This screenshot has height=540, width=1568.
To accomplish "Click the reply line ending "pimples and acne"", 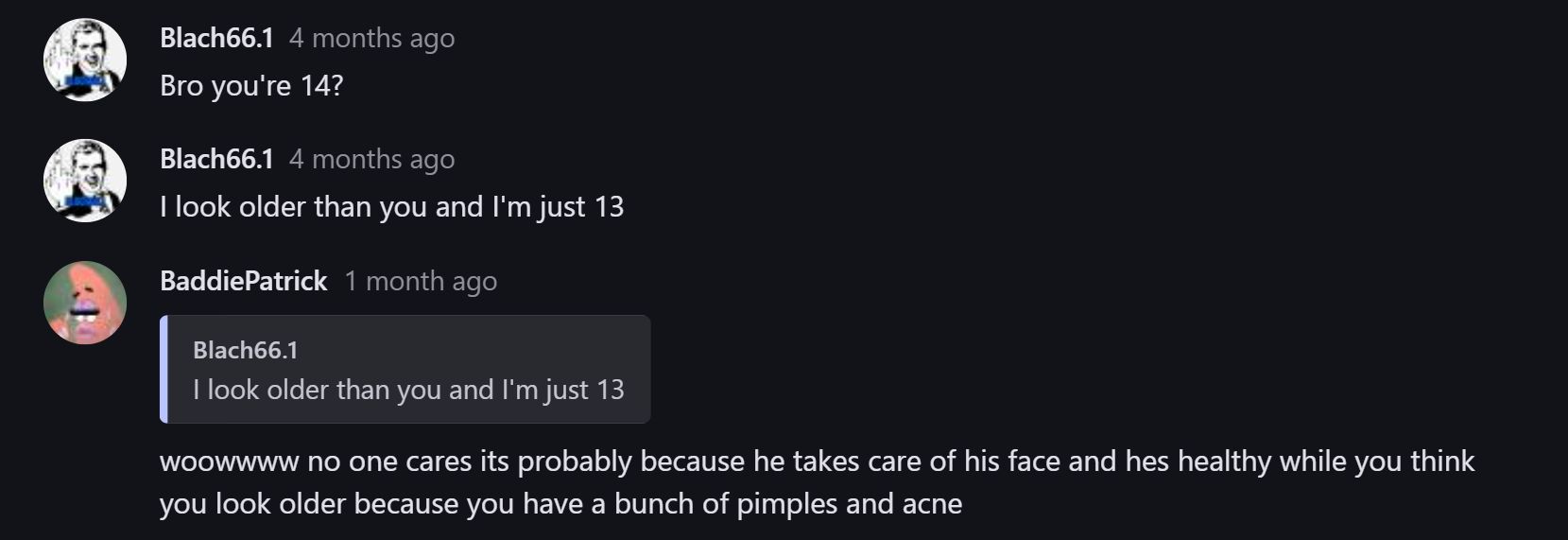I will tap(560, 503).
